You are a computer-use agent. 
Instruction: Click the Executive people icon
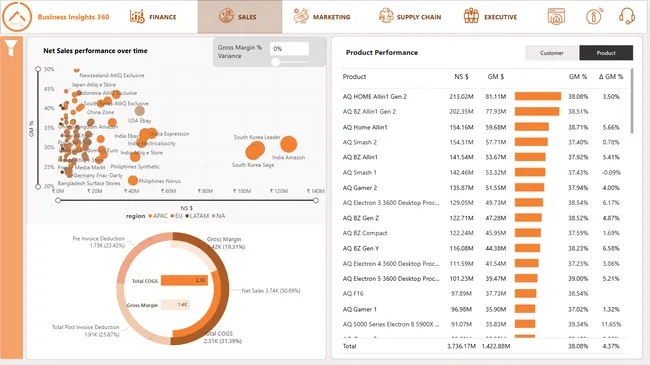[471, 16]
